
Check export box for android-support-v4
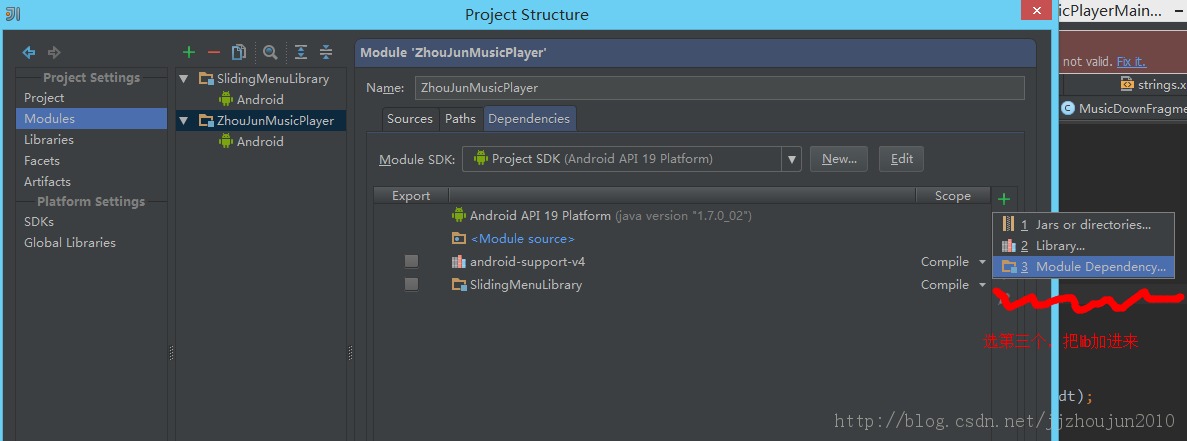pyautogui.click(x=411, y=262)
